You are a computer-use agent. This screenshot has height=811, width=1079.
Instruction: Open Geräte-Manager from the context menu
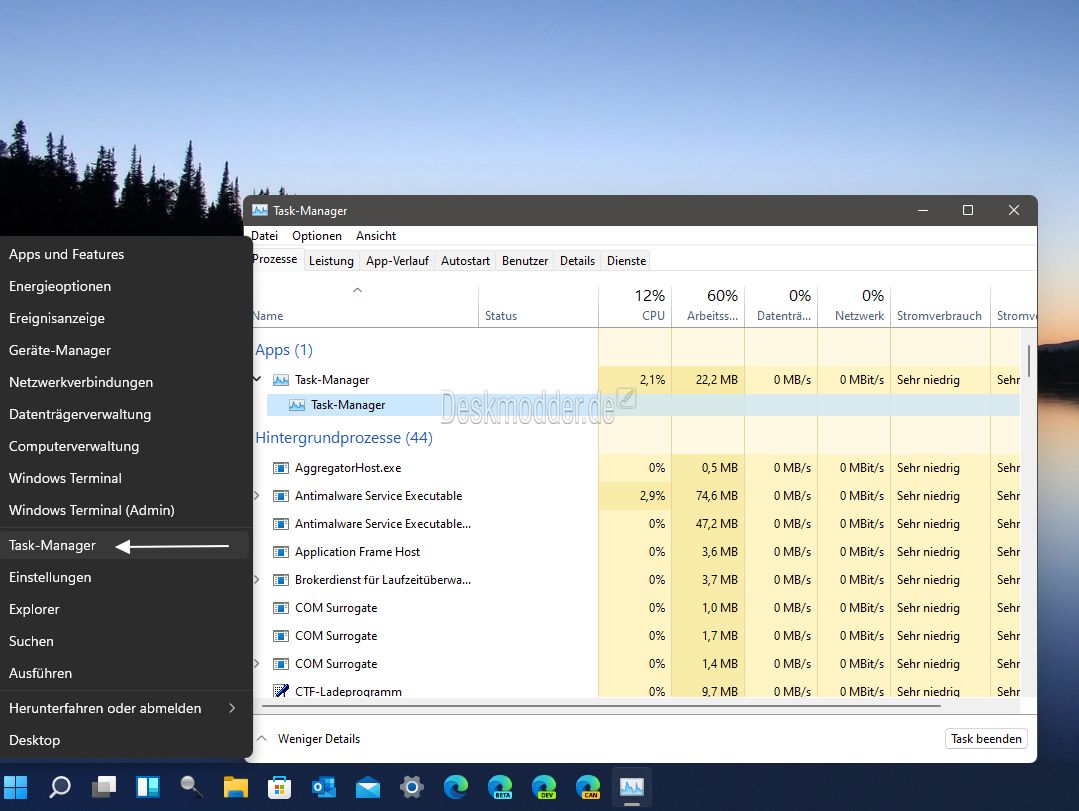coord(124,350)
